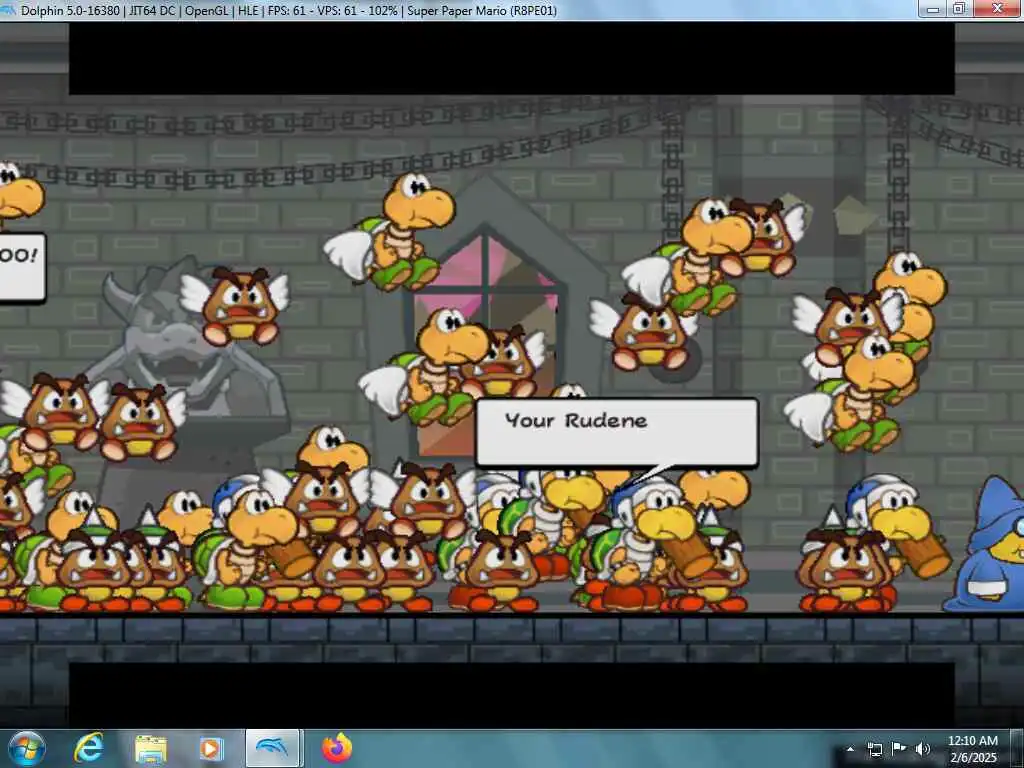Open the Windows Start menu

click(26, 748)
